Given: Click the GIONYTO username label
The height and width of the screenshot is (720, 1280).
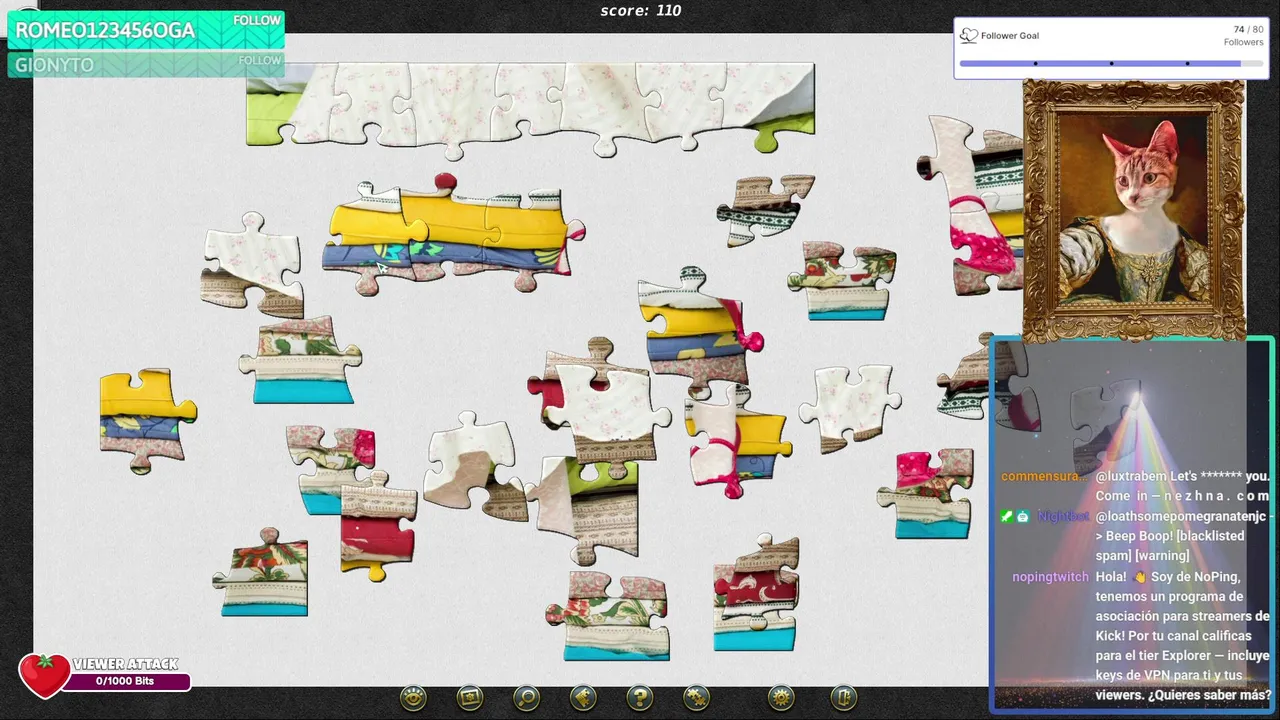Looking at the screenshot, I should 55,65.
